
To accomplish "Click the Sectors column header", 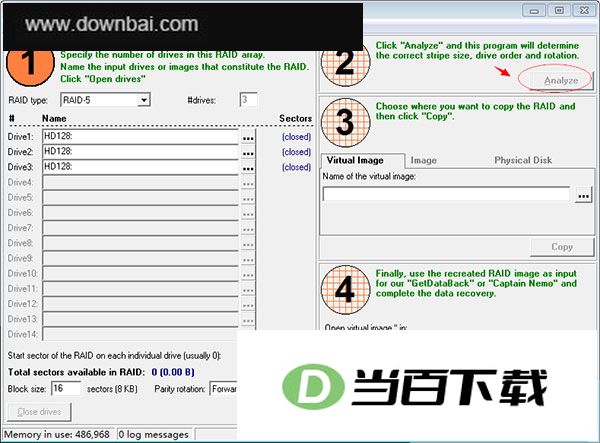I will (295, 118).
